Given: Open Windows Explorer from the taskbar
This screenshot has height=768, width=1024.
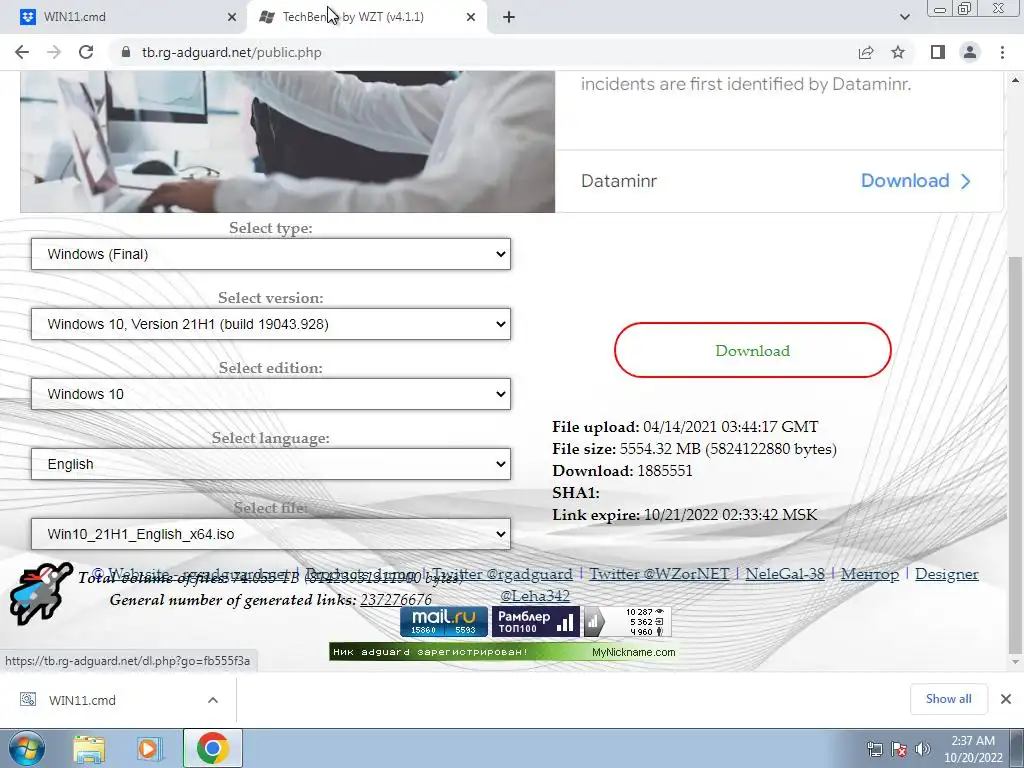Looking at the screenshot, I should 89,748.
